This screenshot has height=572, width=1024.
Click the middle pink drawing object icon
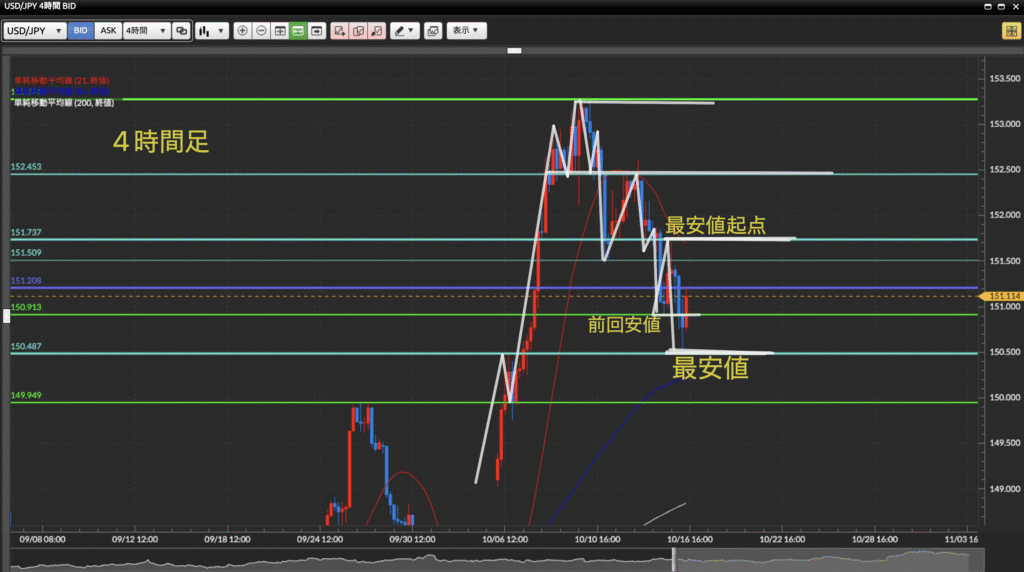point(358,31)
